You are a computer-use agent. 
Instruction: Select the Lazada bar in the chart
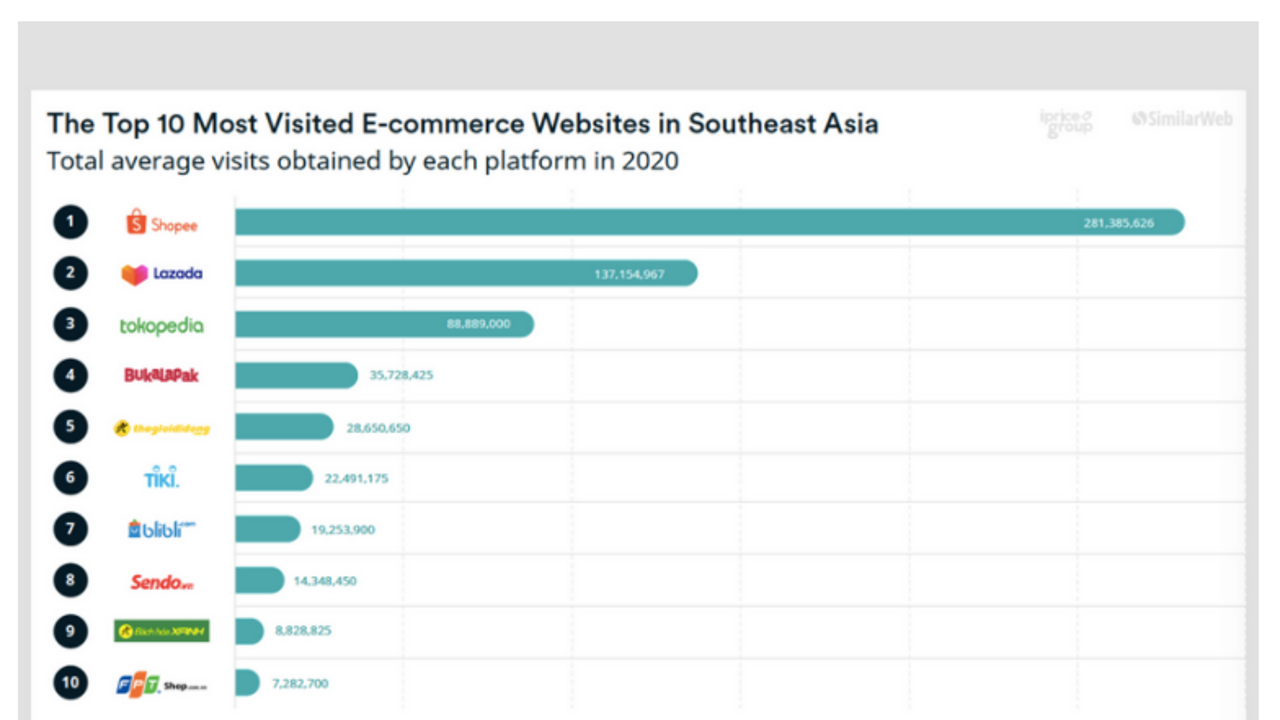click(x=466, y=273)
